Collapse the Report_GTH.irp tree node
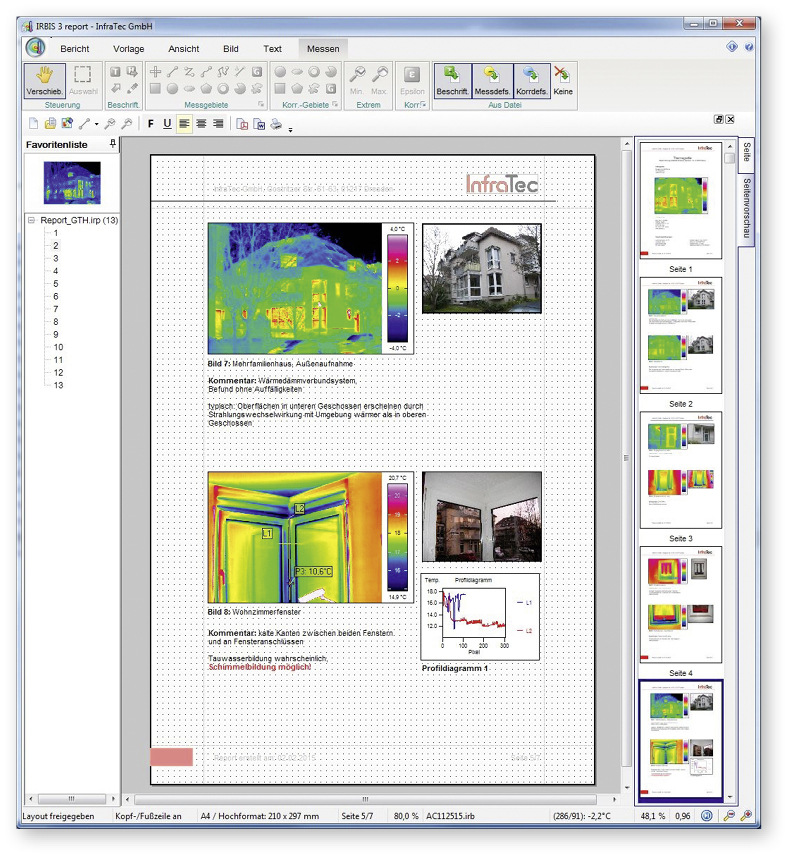 [31, 220]
